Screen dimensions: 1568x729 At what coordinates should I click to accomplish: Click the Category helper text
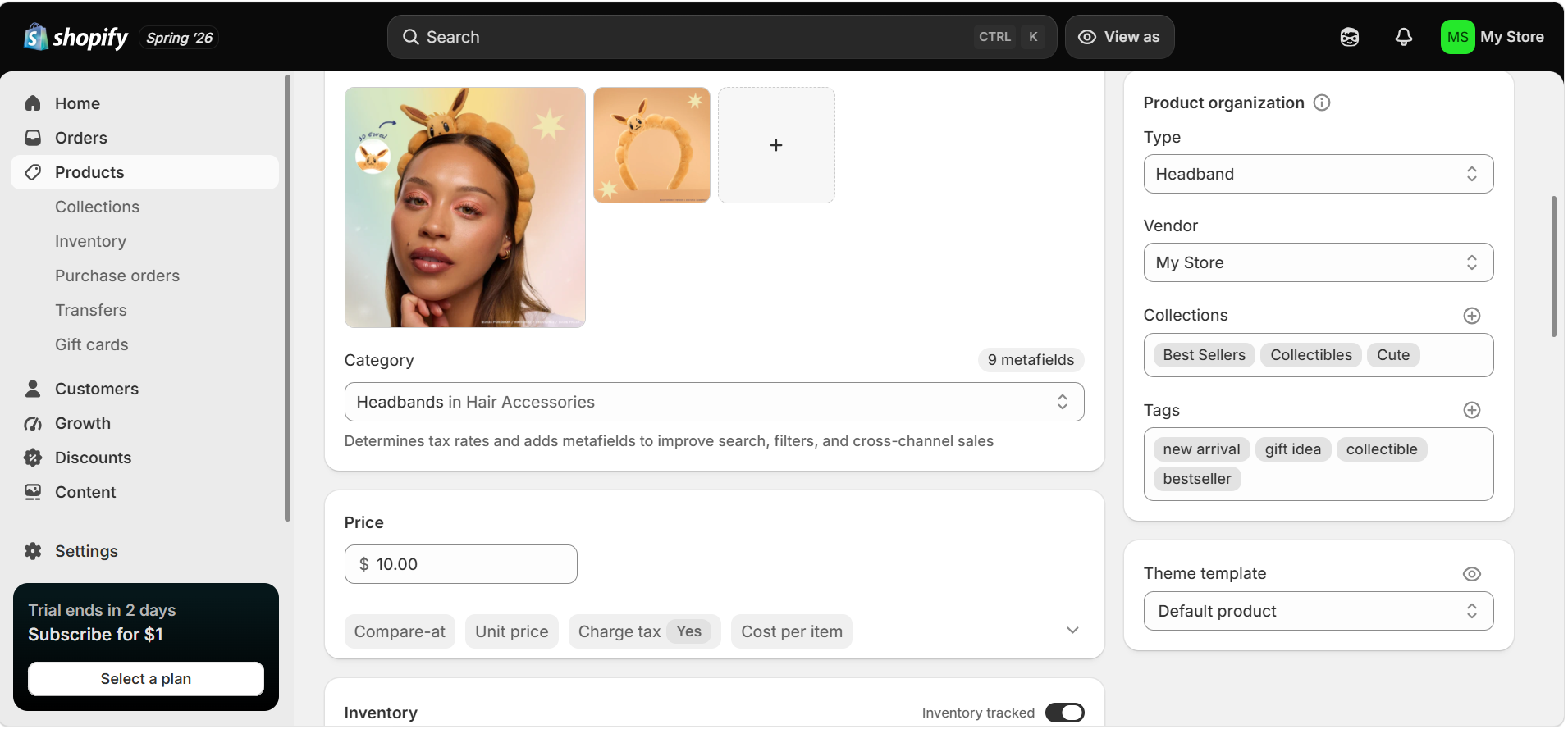[669, 441]
